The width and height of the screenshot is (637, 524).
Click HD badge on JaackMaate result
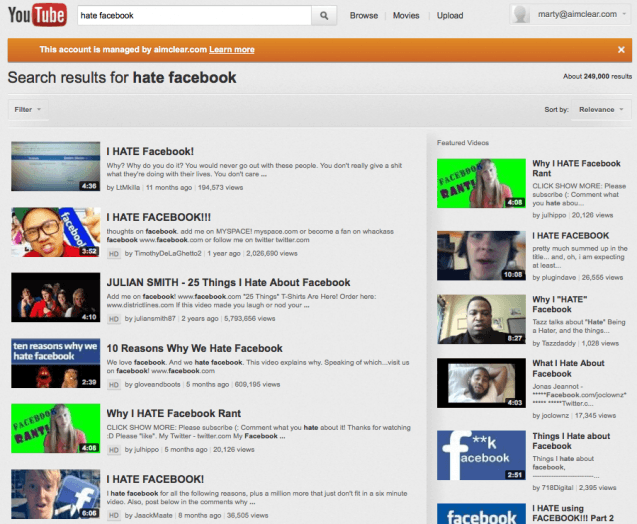point(114,516)
